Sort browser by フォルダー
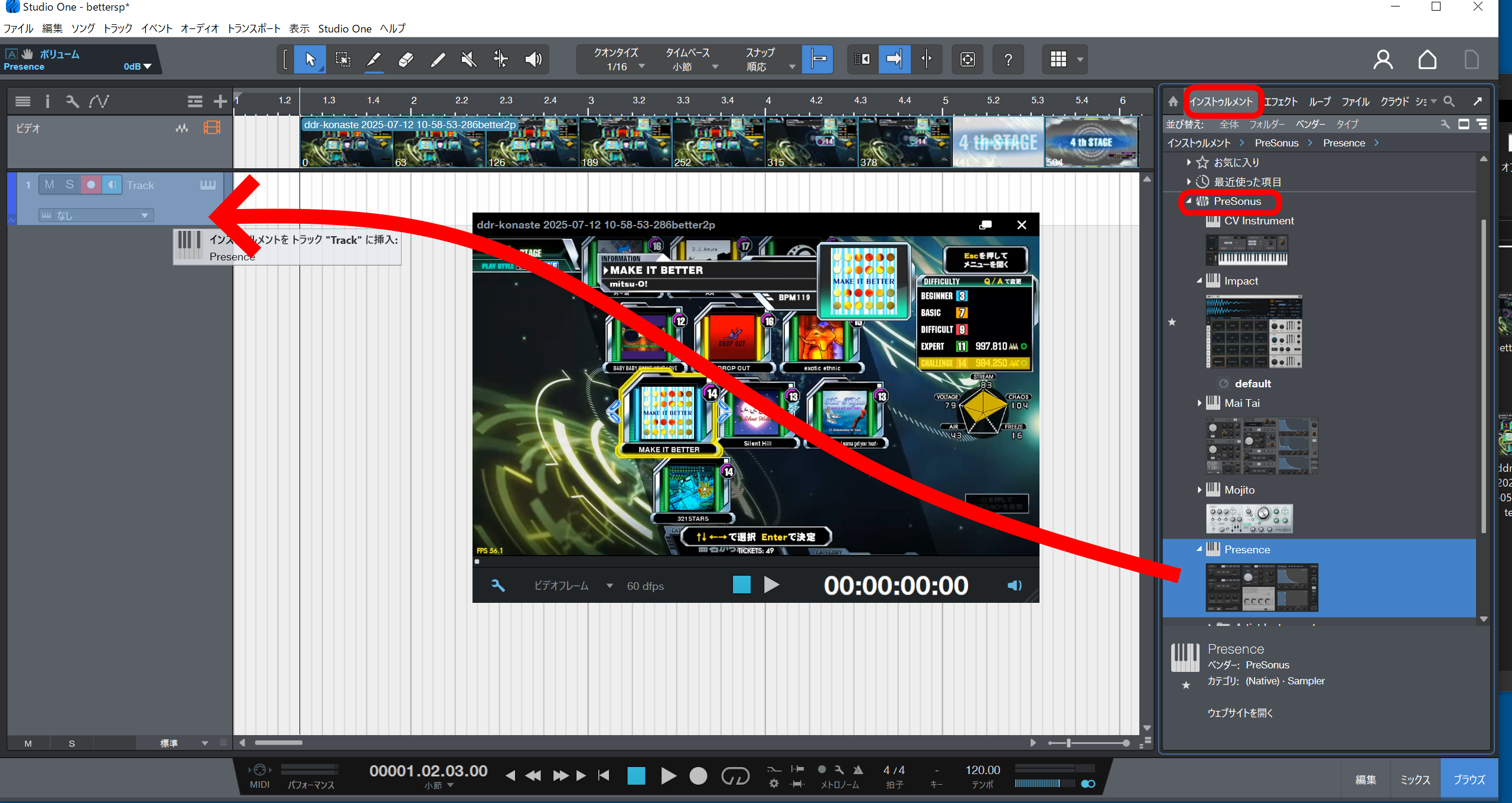 (x=1267, y=124)
